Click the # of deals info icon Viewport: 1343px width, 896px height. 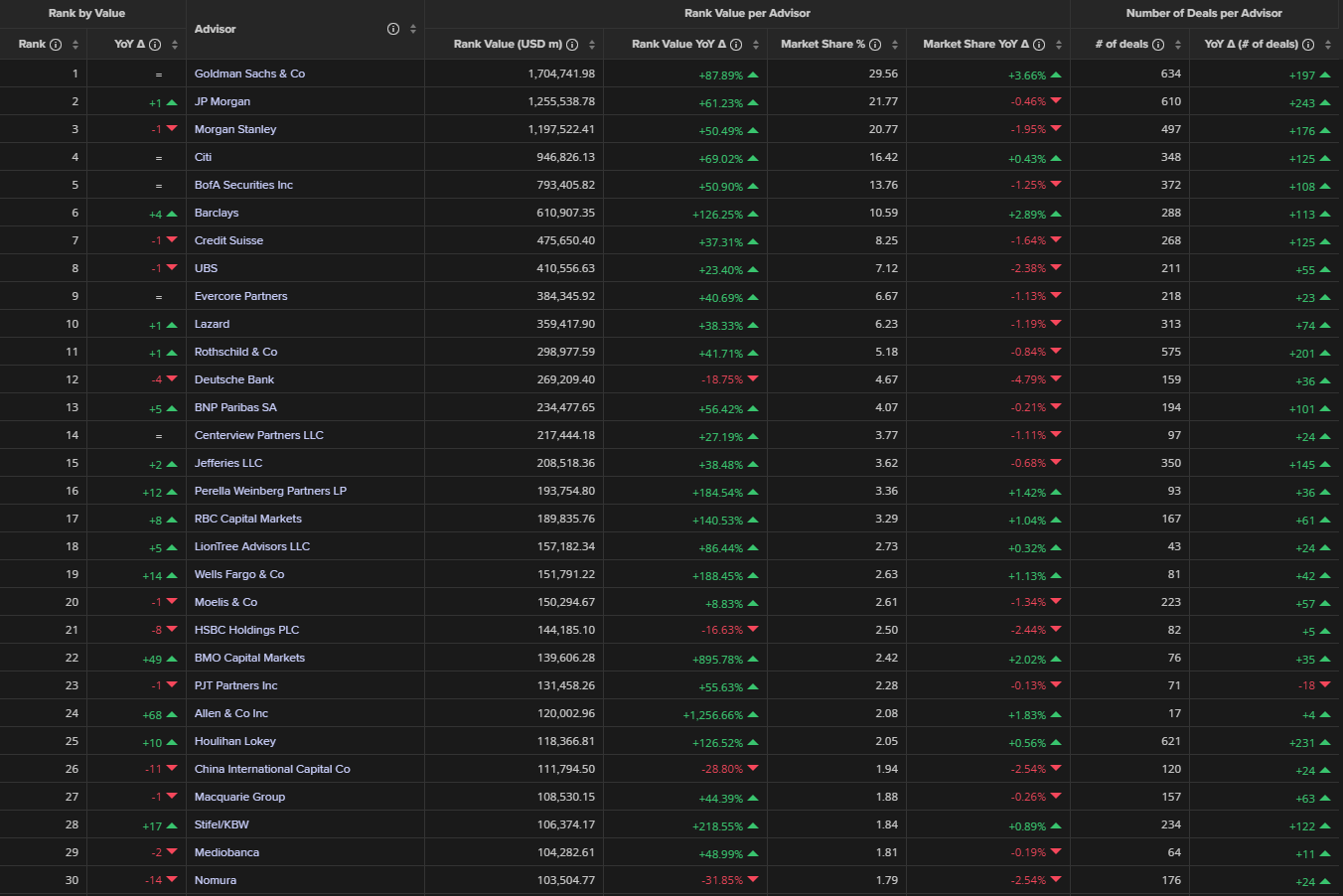[1158, 45]
